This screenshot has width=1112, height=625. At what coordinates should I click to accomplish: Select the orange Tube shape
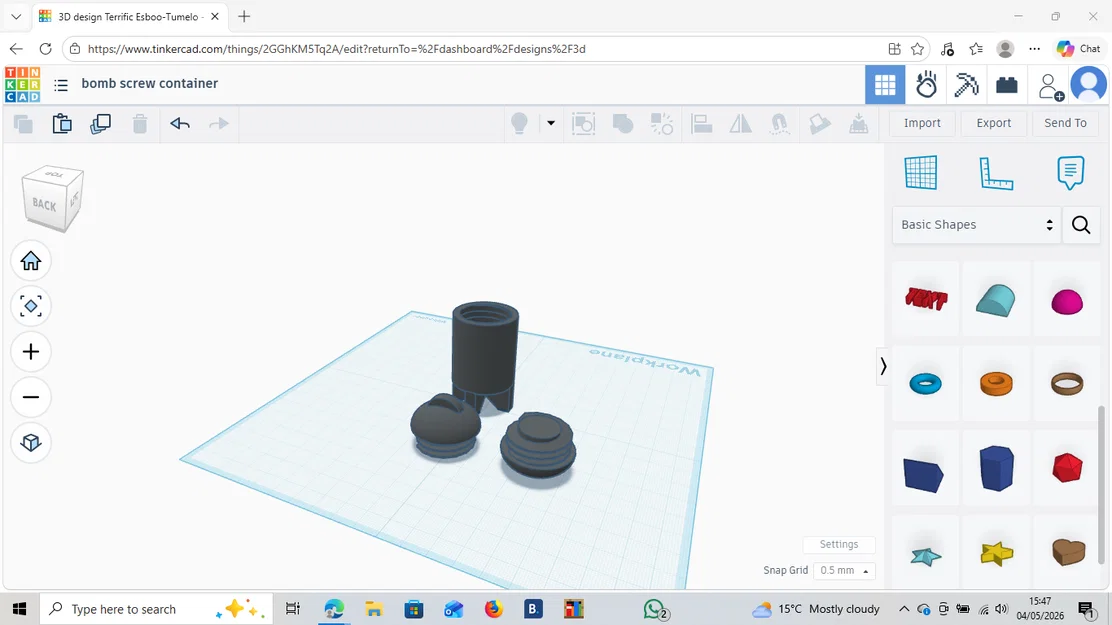tap(996, 384)
